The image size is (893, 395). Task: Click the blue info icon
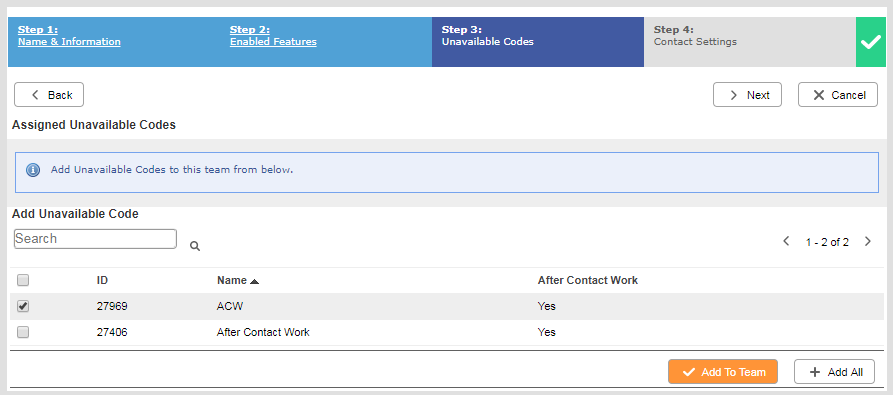[33, 170]
